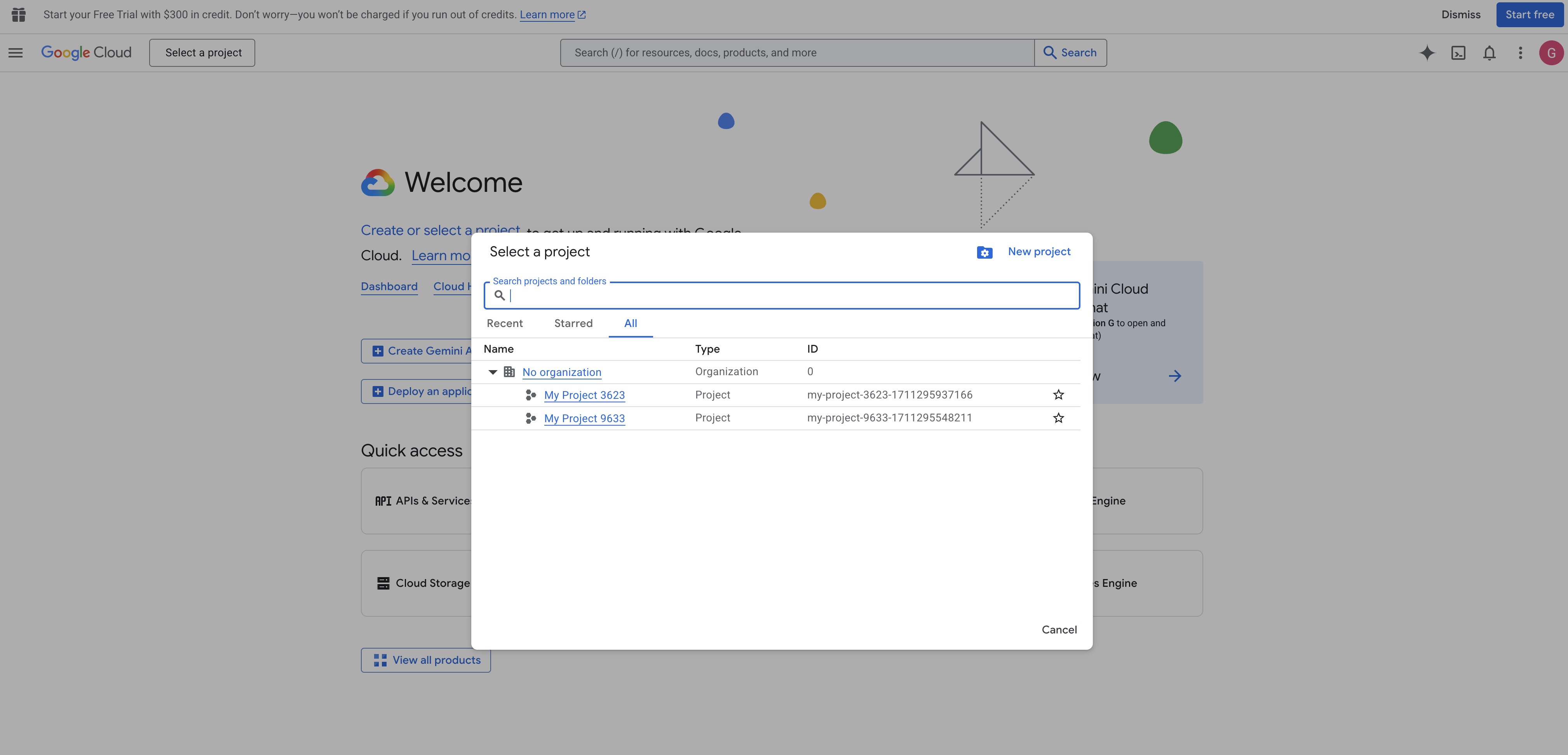1568x755 pixels.
Task: Click the plus icon on Deploy an application
Action: [x=377, y=391]
